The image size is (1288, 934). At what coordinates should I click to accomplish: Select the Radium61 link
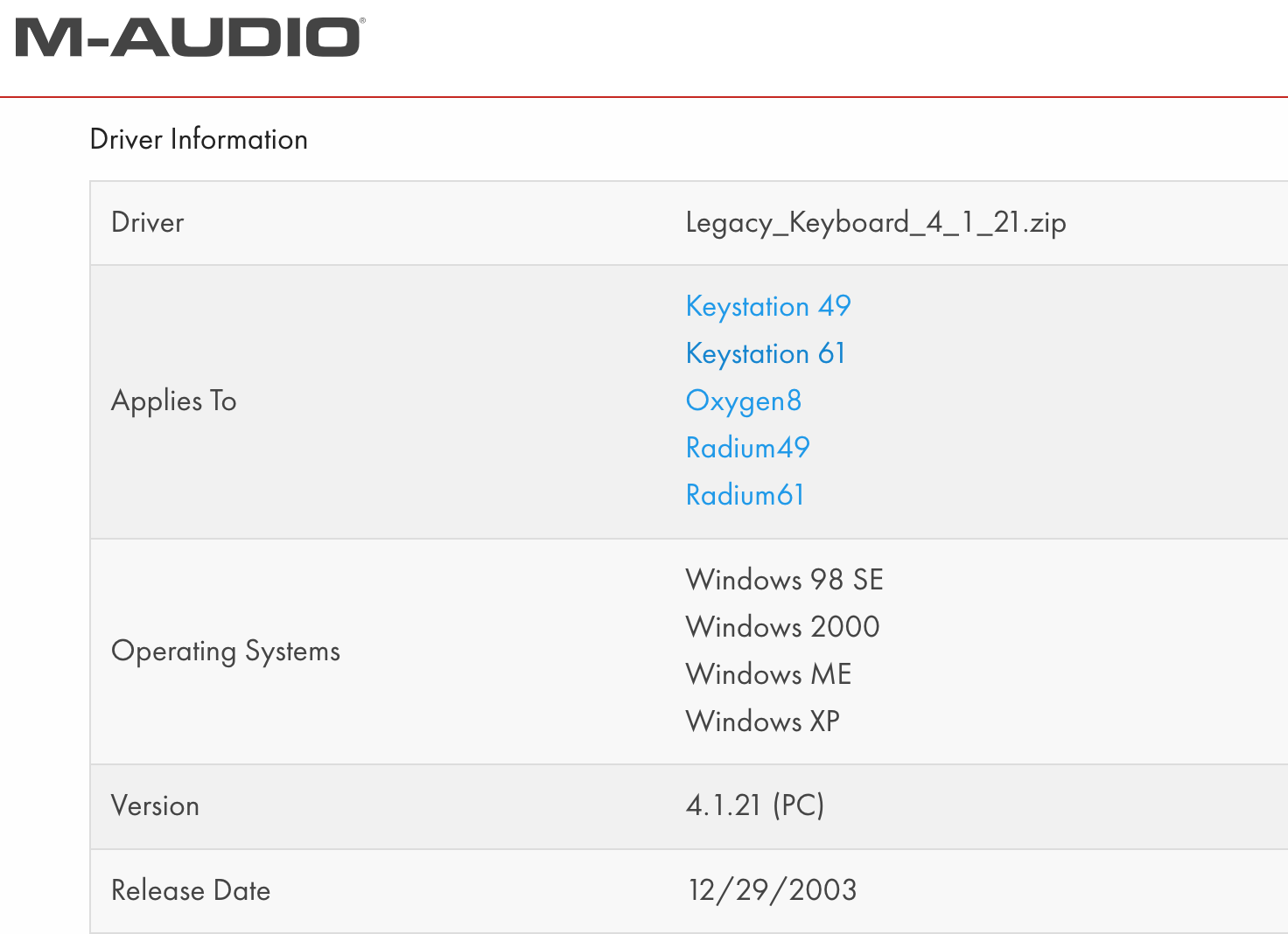(x=745, y=495)
